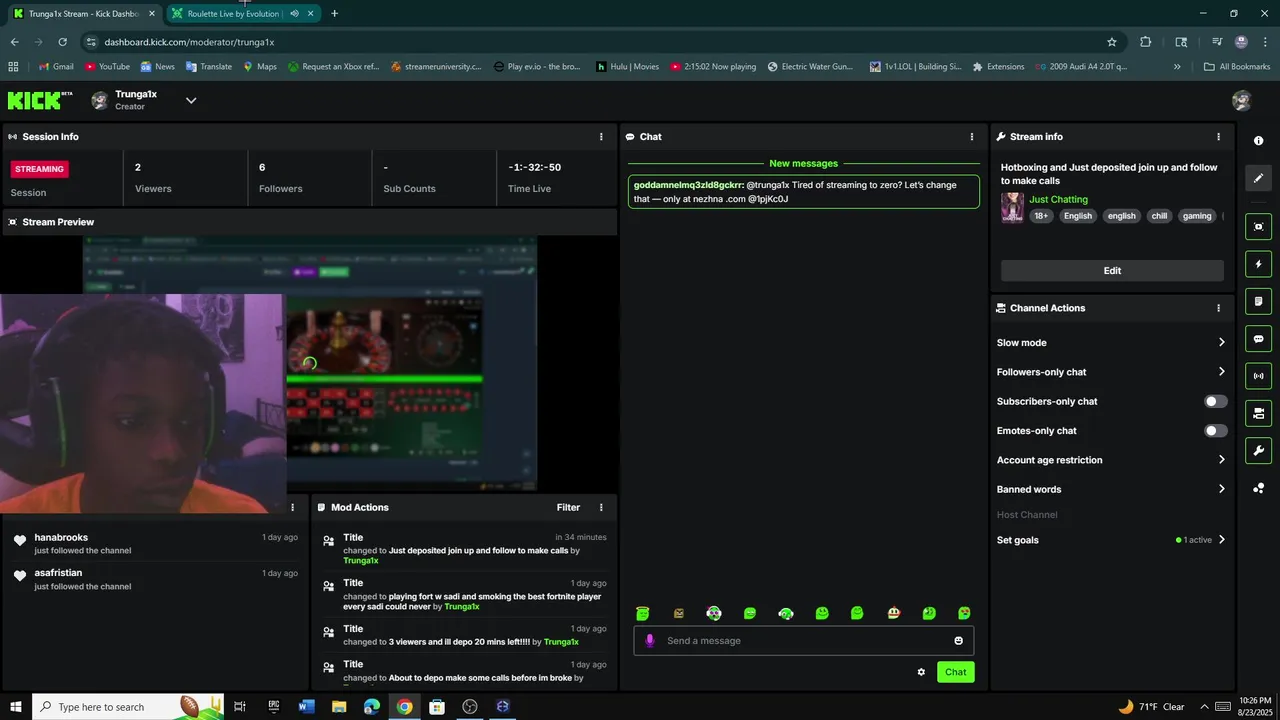This screenshot has width=1280, height=720.
Task: Show more bookmarks via double chevron
Action: [1177, 67]
